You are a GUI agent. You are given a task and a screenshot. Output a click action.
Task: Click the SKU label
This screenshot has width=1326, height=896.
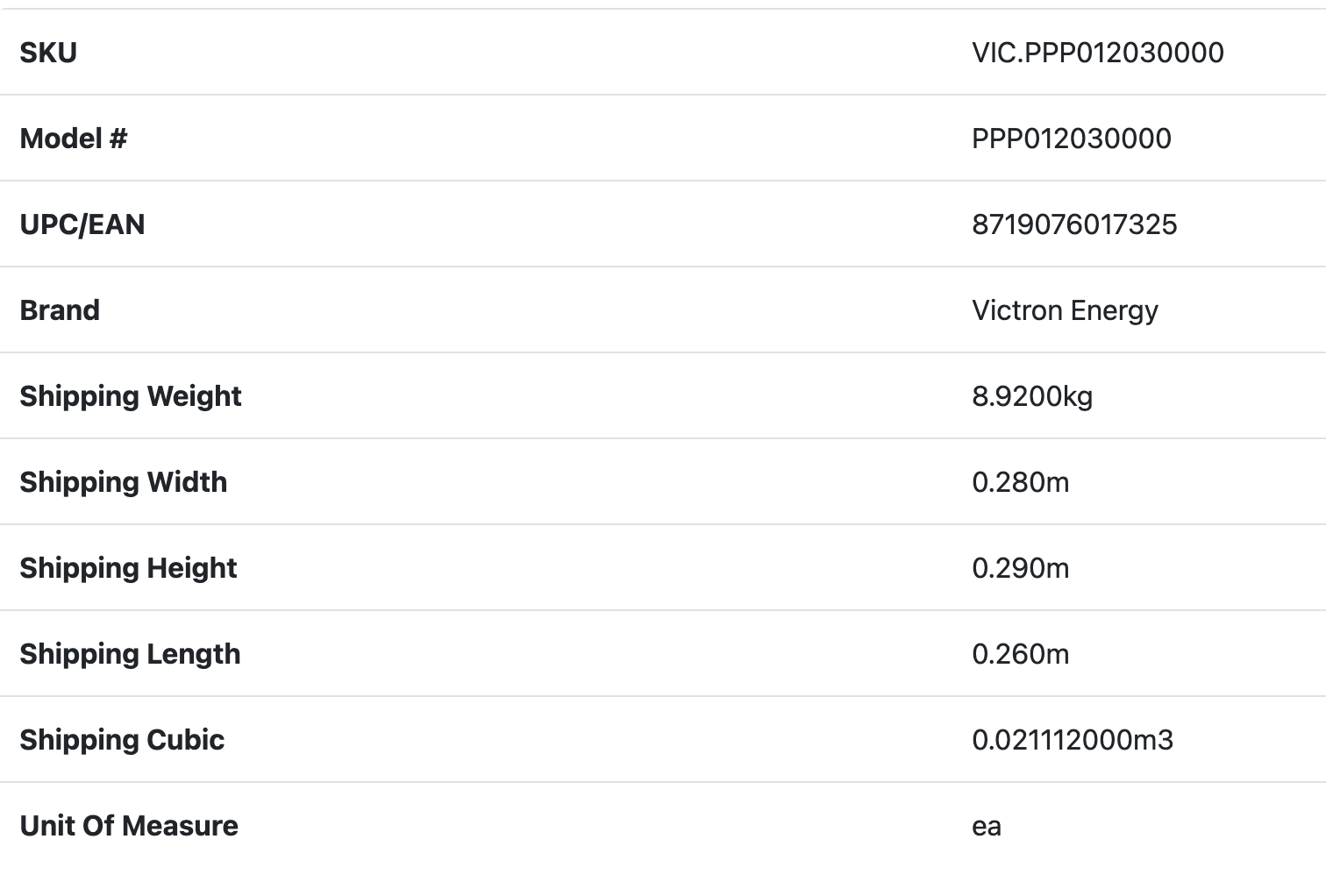click(x=48, y=53)
